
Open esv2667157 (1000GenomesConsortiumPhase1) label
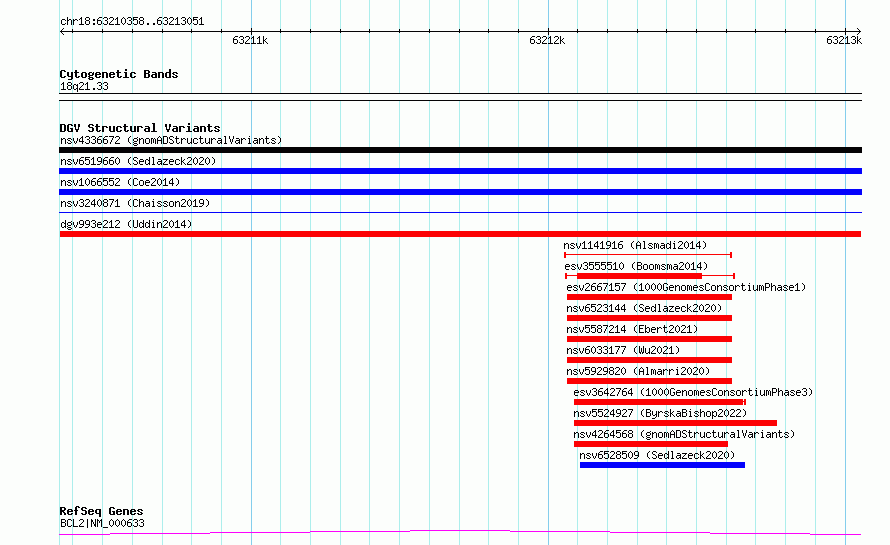686,287
